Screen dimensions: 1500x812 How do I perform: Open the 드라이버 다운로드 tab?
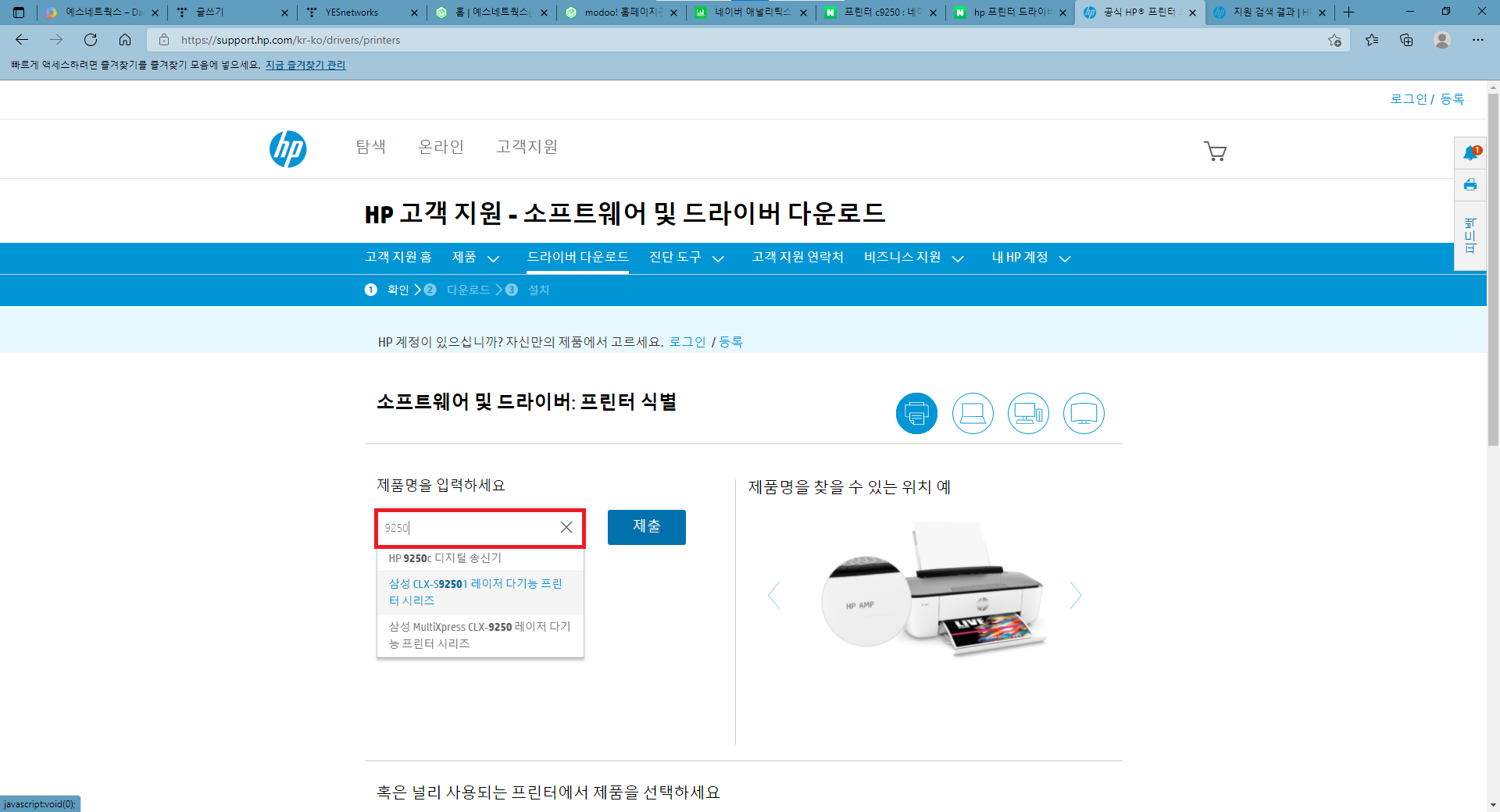(577, 257)
